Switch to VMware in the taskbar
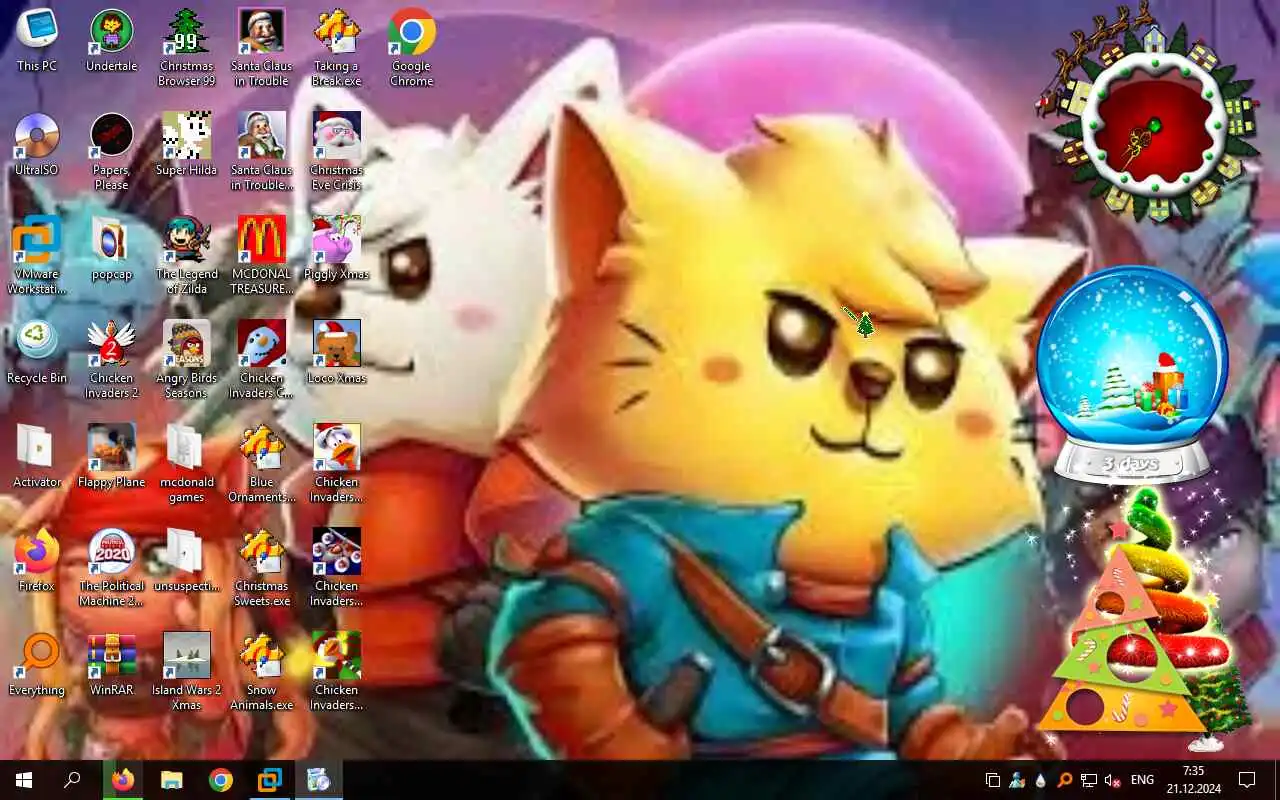This screenshot has width=1280, height=800. [x=270, y=780]
